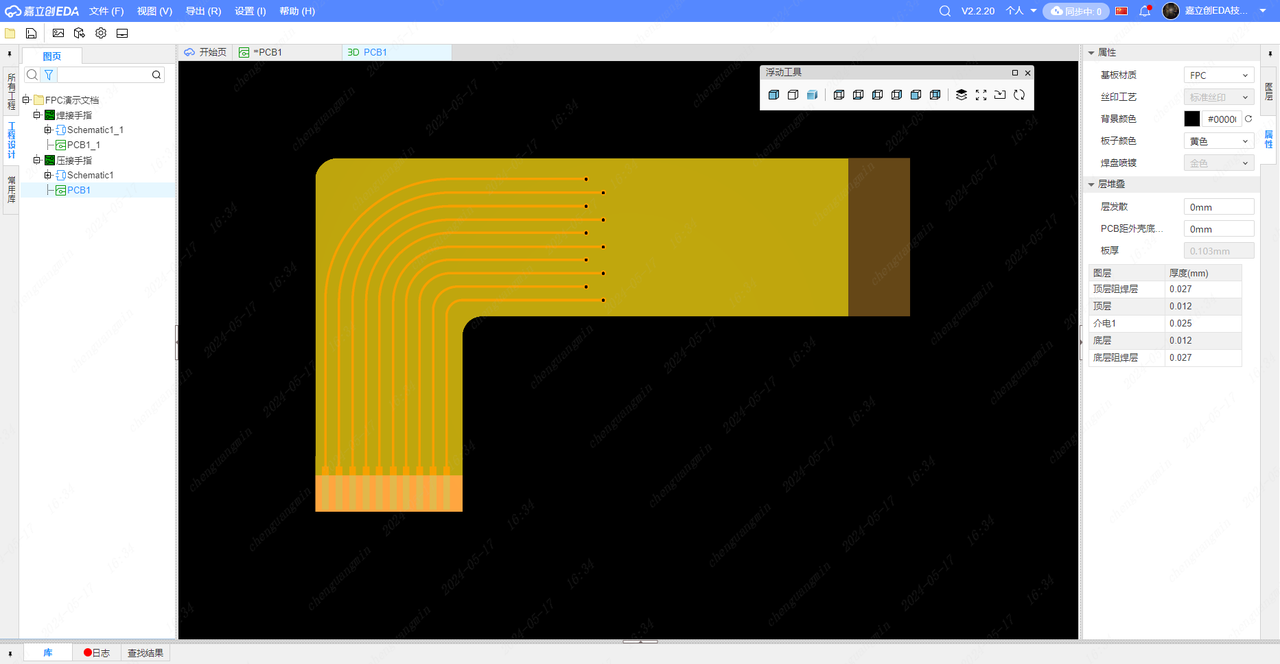Open the 日志 log tab at bottom

click(97, 653)
